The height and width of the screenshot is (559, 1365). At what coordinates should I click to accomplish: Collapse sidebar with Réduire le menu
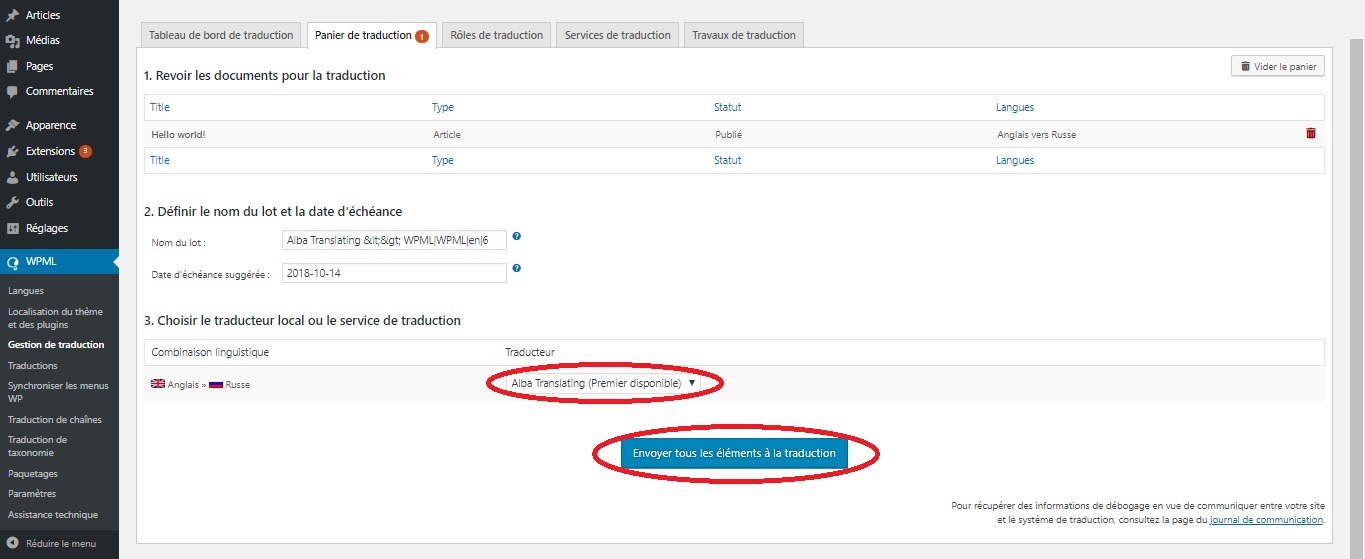[x=52, y=543]
